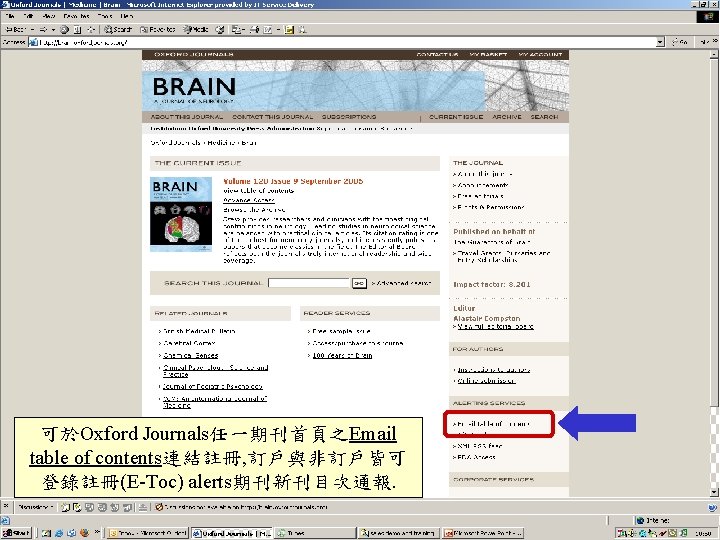Open the About This Journal nav item

pos(187,117)
